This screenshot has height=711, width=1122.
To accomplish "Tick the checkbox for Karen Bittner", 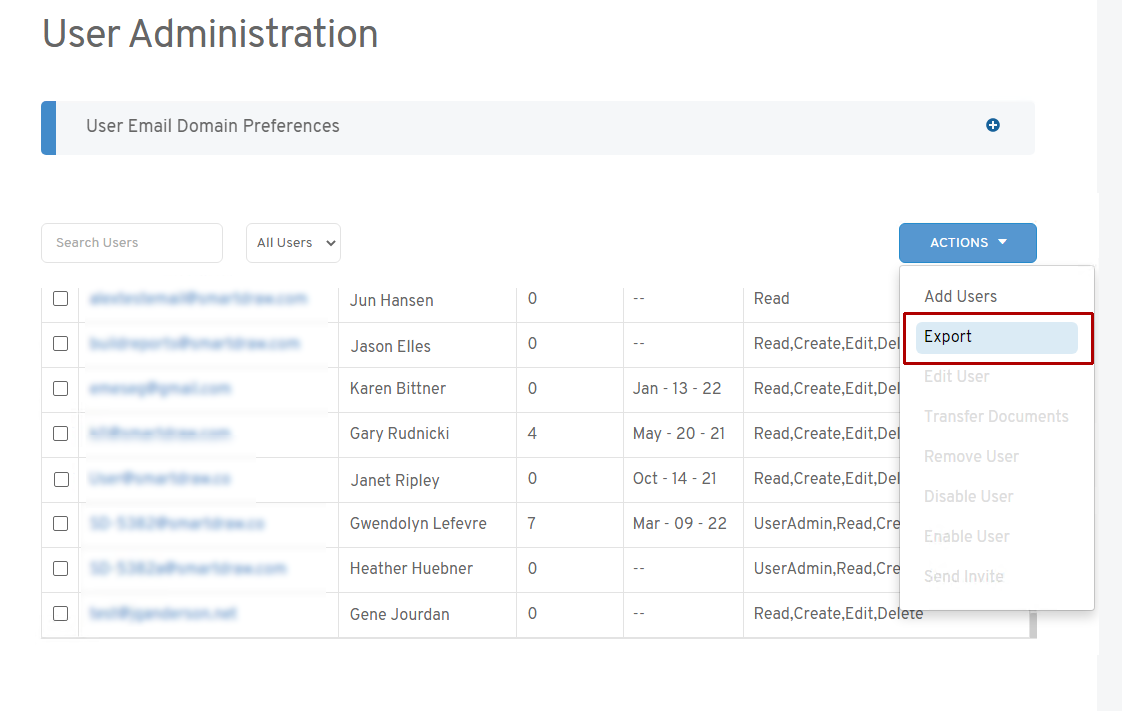I will tap(61, 388).
